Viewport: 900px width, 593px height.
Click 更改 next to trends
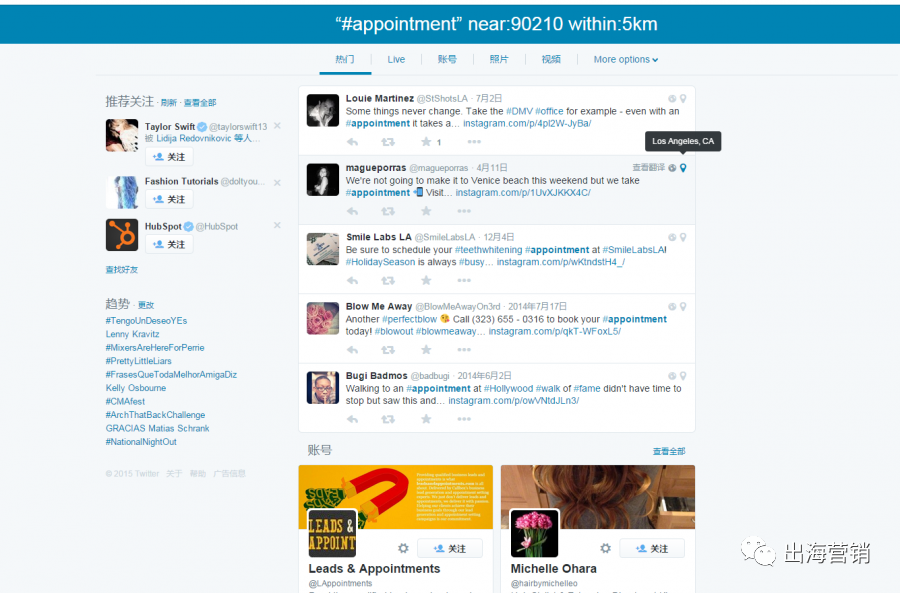tap(146, 305)
